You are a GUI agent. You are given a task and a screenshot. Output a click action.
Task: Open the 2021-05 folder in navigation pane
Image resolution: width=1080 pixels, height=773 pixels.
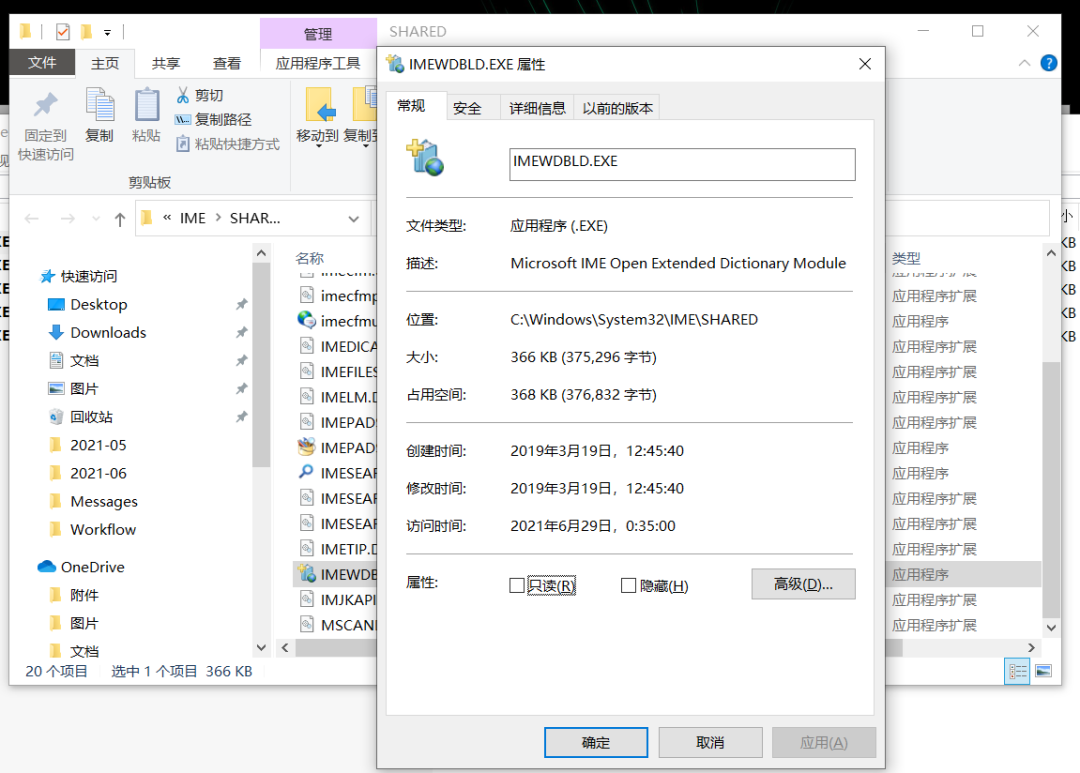pos(87,445)
